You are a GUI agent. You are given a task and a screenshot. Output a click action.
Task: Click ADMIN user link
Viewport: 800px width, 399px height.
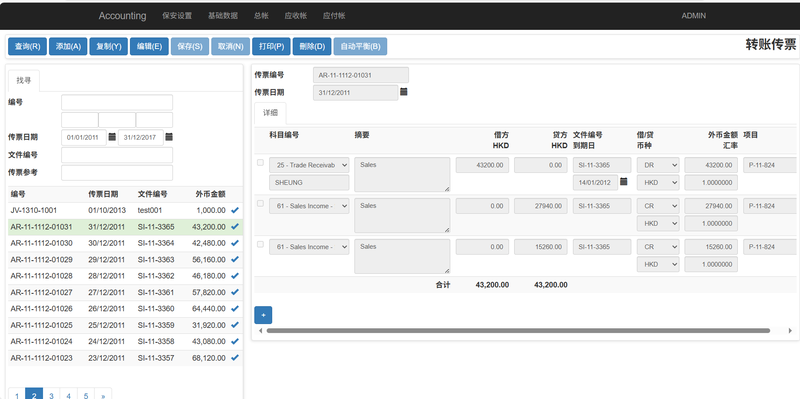click(694, 16)
